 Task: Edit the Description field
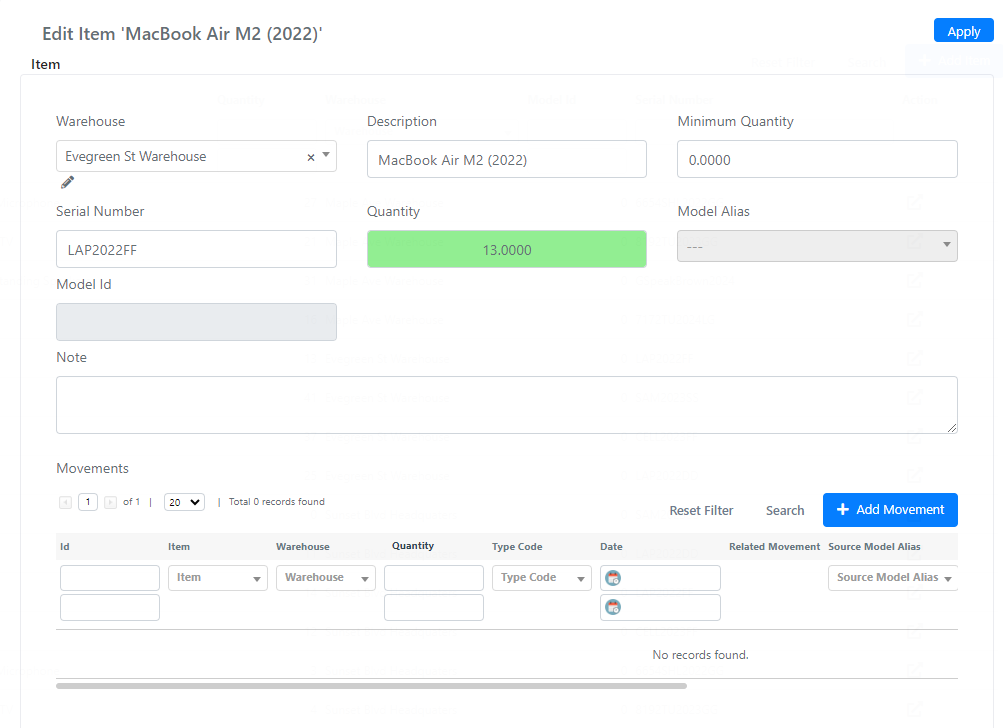tap(507, 159)
